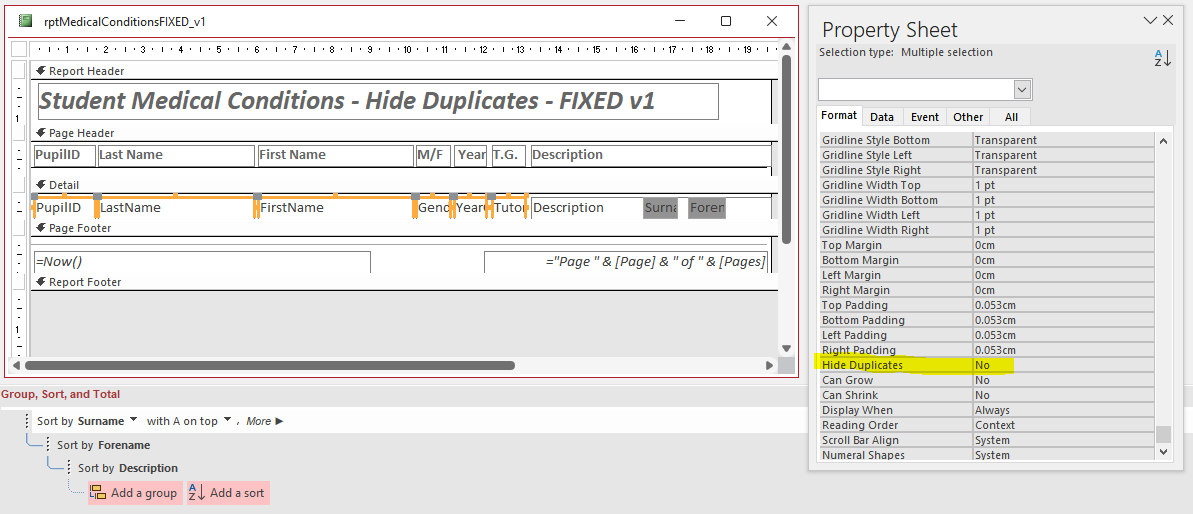Switch to the Other tab

(968, 117)
